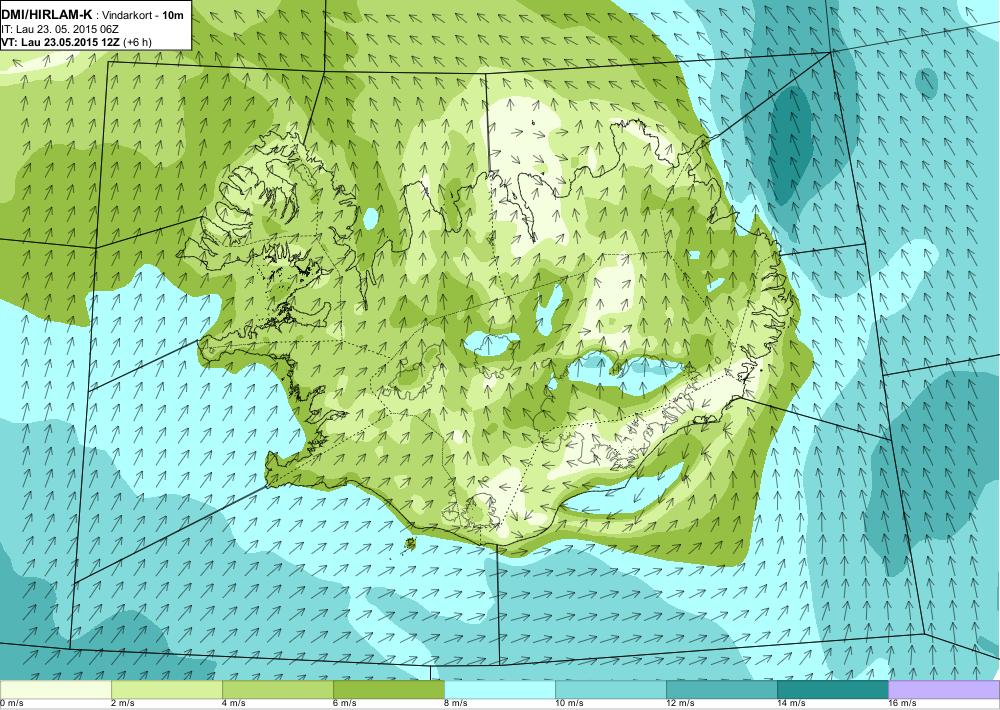Click the 10–12 m/s turquoise legend swatch
The width and height of the screenshot is (1000, 710).
point(610,689)
